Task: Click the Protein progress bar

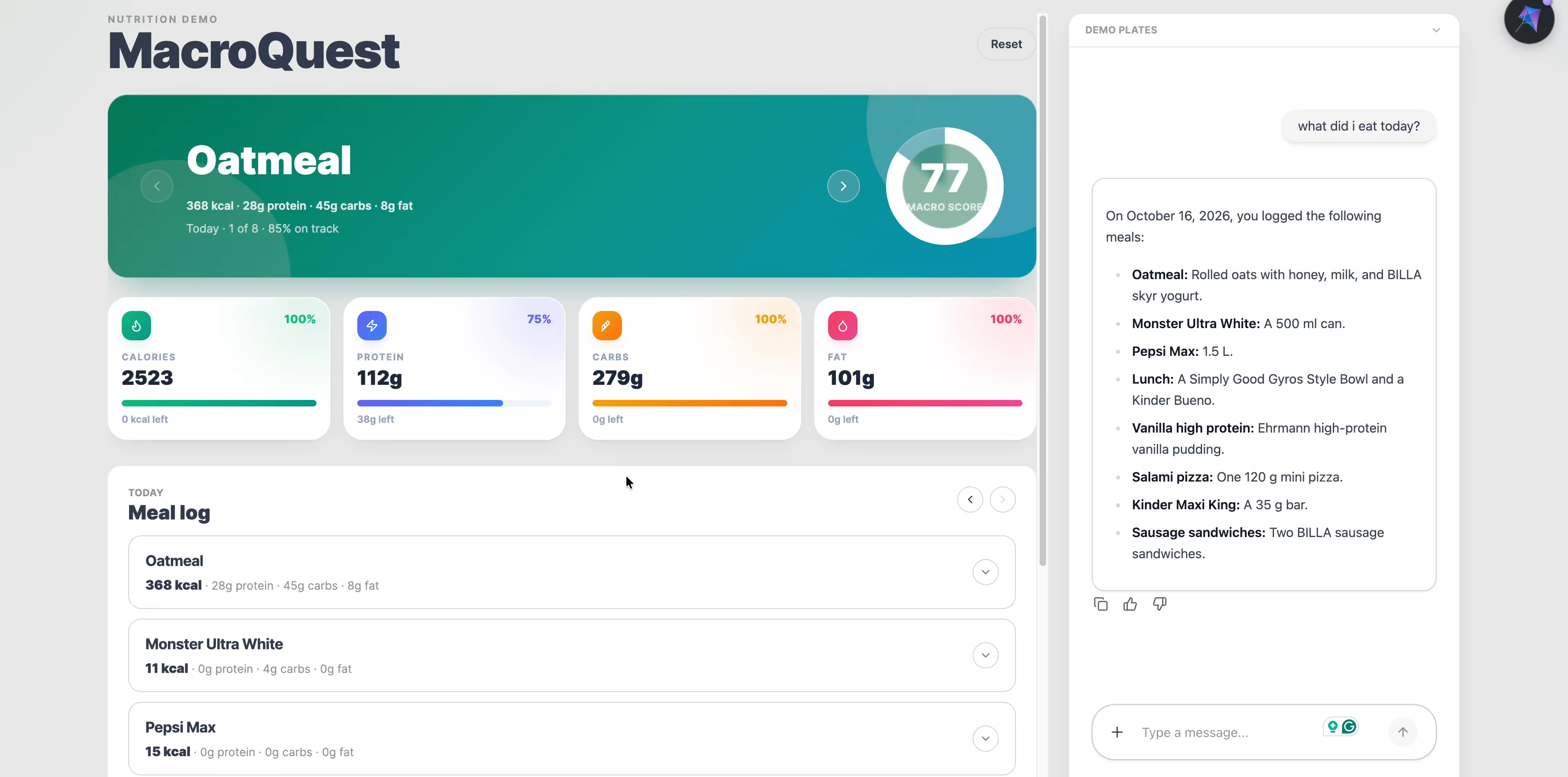Action: pyautogui.click(x=454, y=403)
